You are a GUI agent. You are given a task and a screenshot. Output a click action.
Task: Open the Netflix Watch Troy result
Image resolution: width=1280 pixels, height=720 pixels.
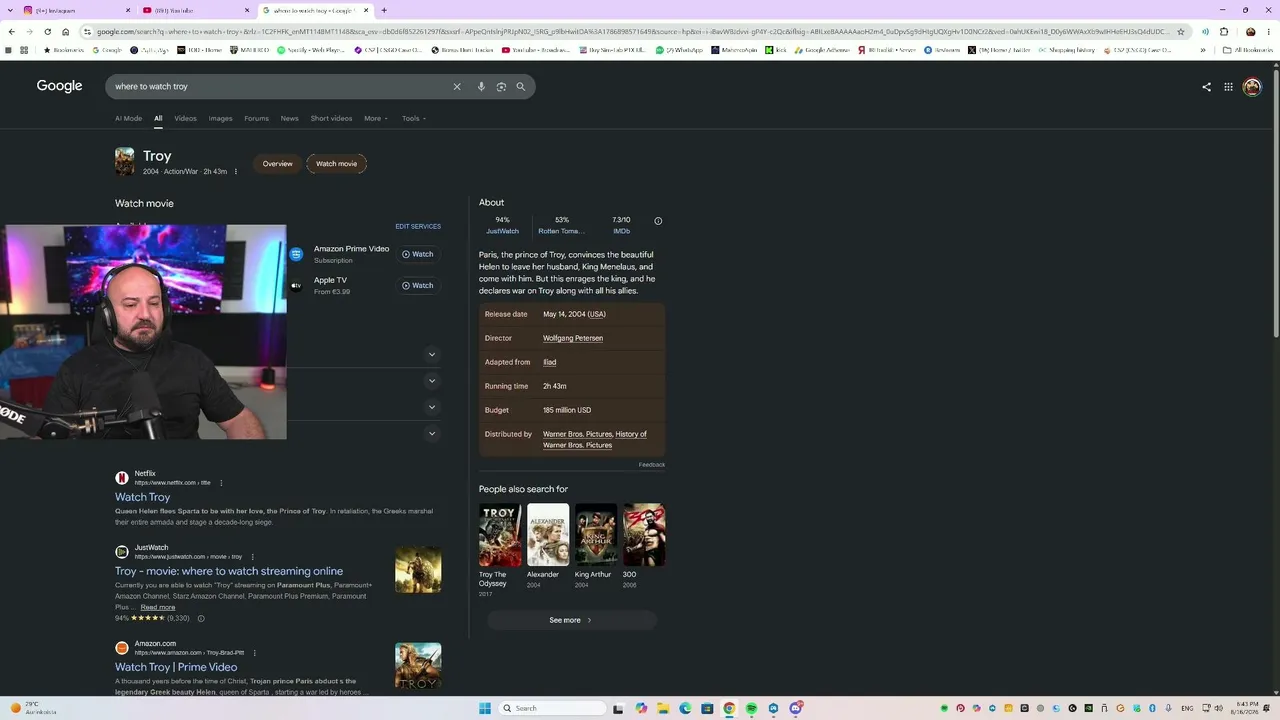[x=143, y=498]
